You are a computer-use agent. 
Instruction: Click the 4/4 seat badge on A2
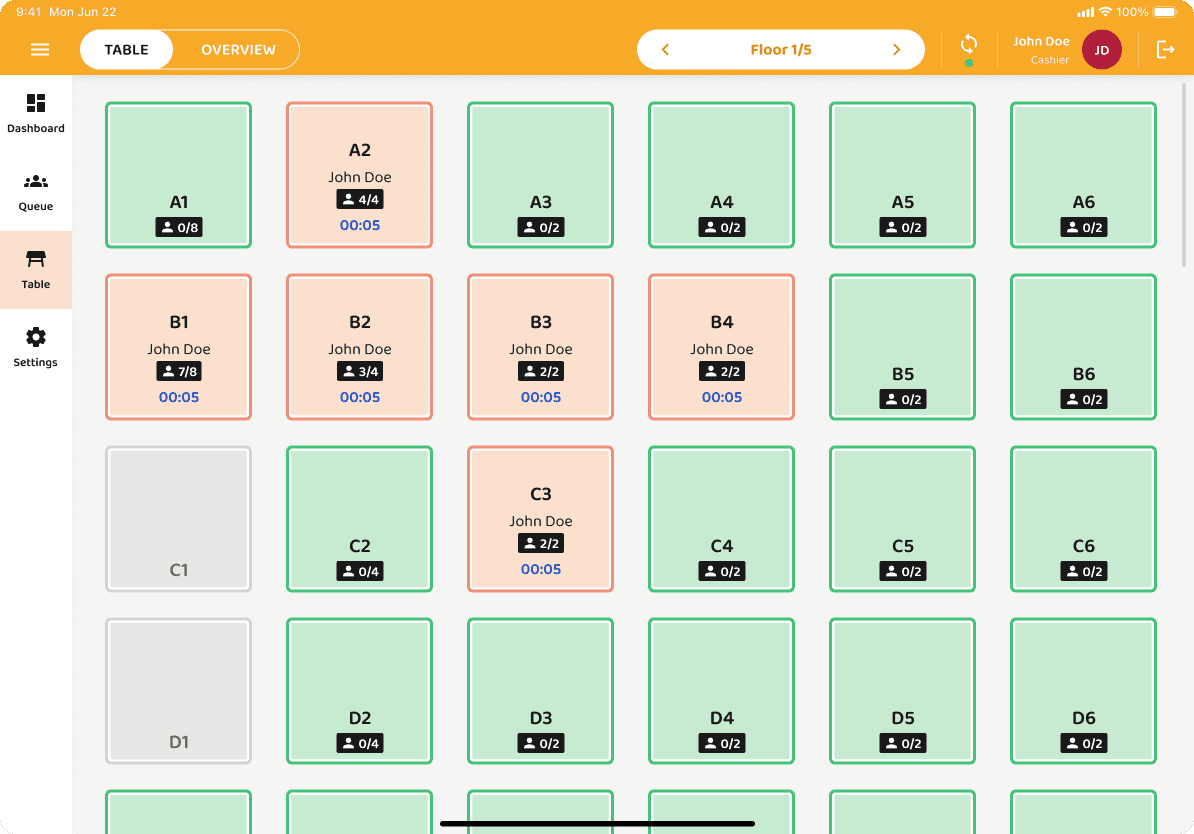pyautogui.click(x=359, y=200)
